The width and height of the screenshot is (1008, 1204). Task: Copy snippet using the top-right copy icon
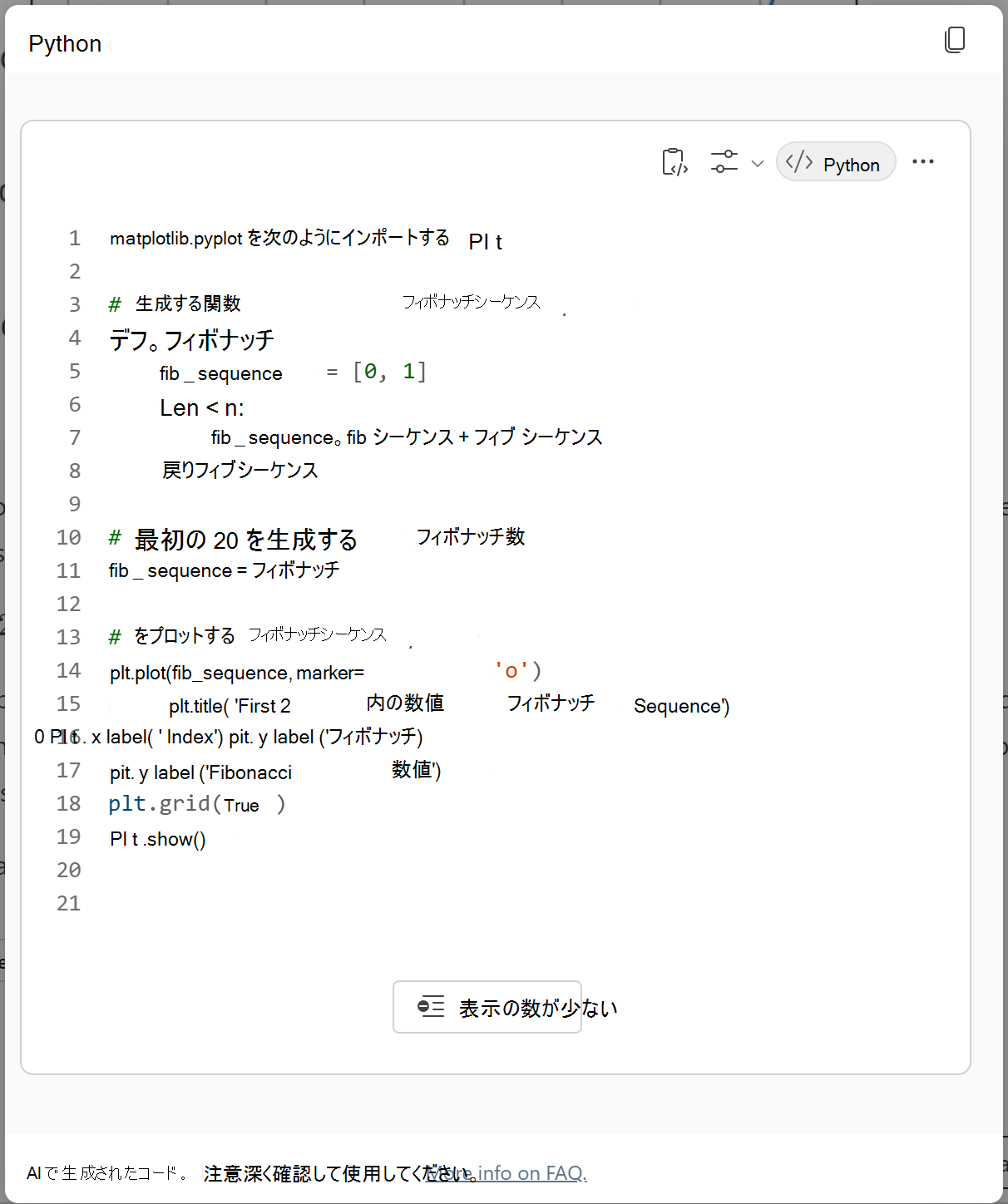tap(955, 40)
